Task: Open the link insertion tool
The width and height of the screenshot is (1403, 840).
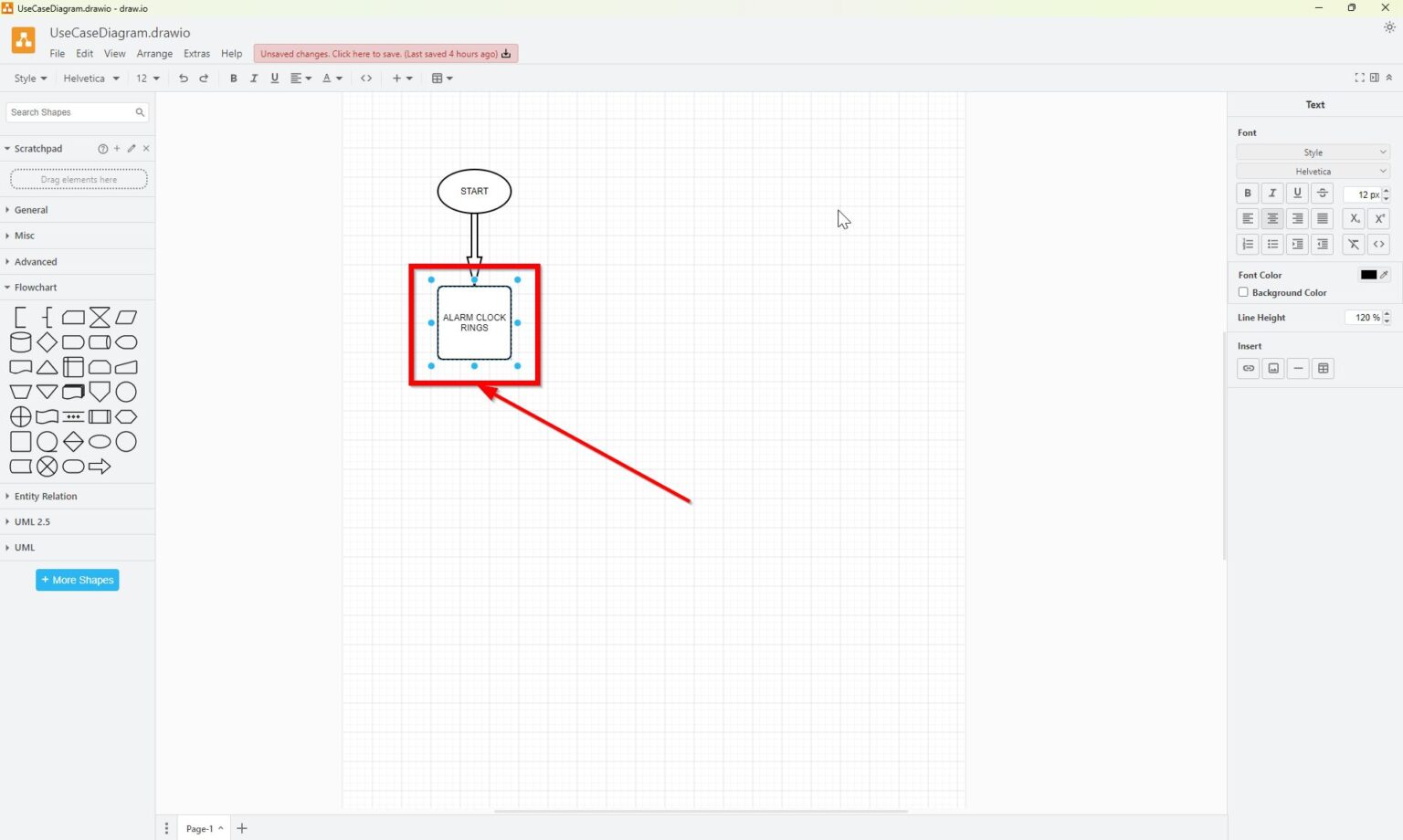Action: tap(1248, 368)
